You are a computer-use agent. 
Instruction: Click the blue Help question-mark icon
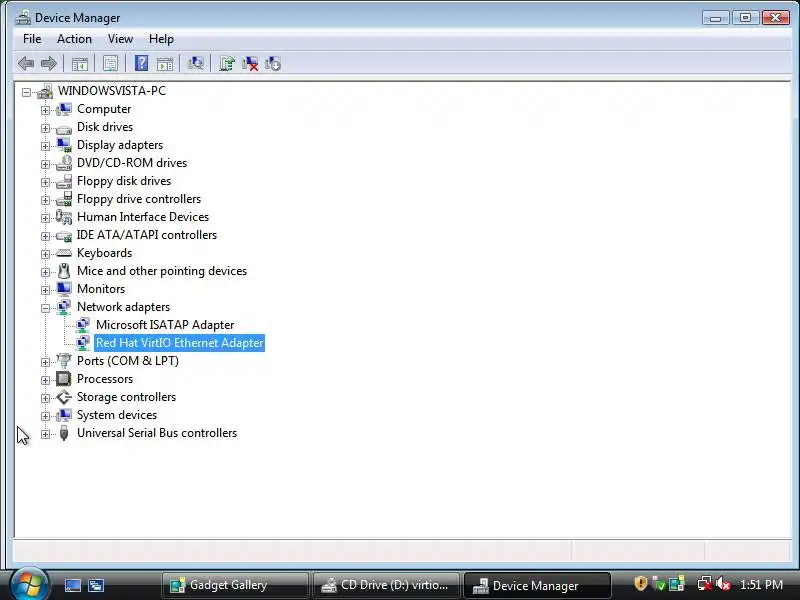(141, 63)
